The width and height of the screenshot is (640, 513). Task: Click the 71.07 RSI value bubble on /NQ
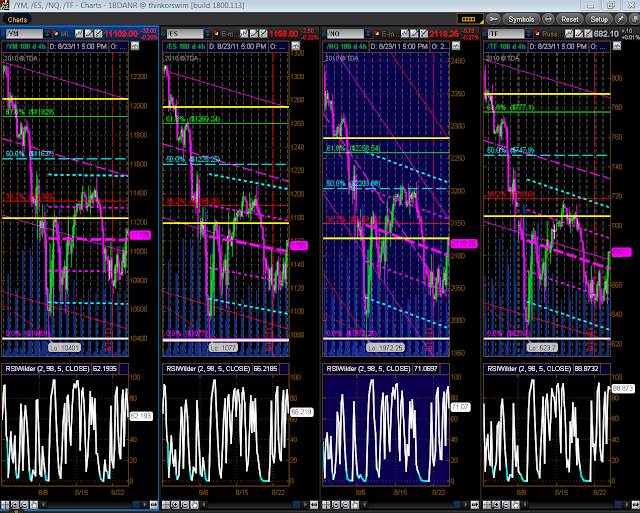tap(460, 407)
